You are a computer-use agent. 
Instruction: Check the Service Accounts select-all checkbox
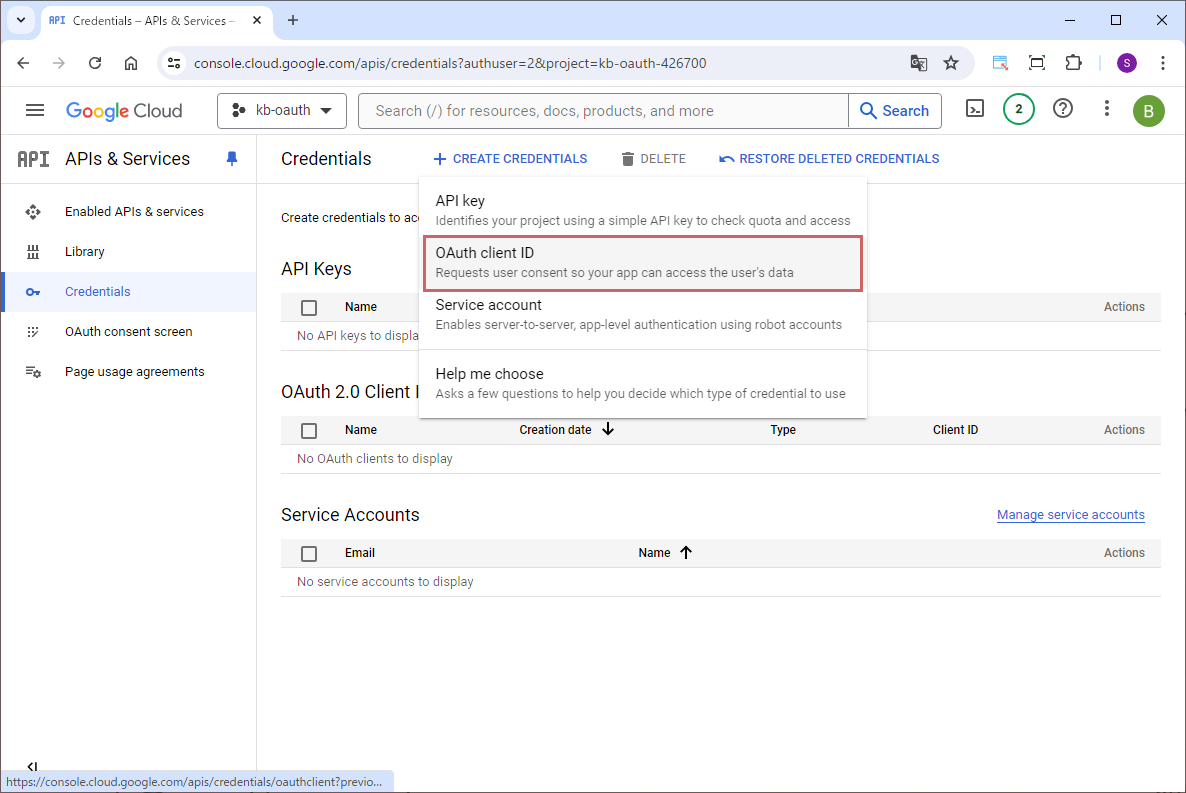(x=309, y=554)
